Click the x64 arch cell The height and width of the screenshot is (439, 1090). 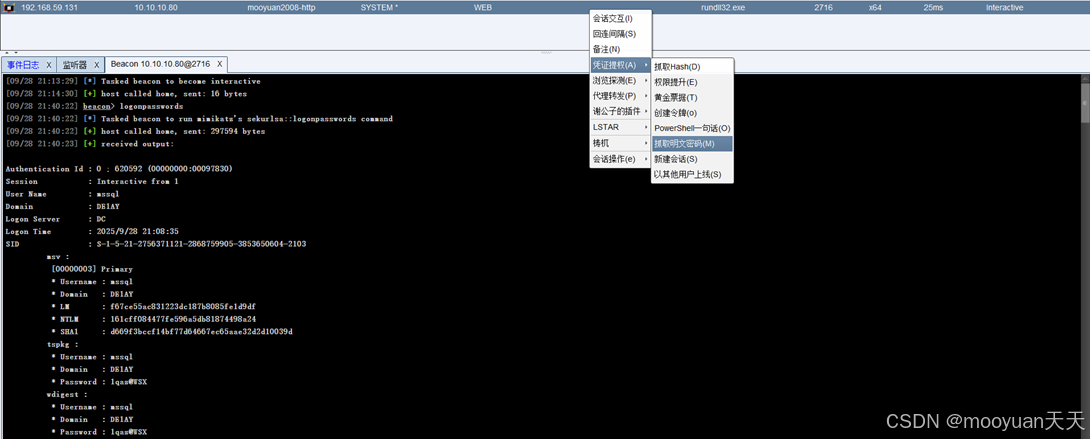point(875,7)
